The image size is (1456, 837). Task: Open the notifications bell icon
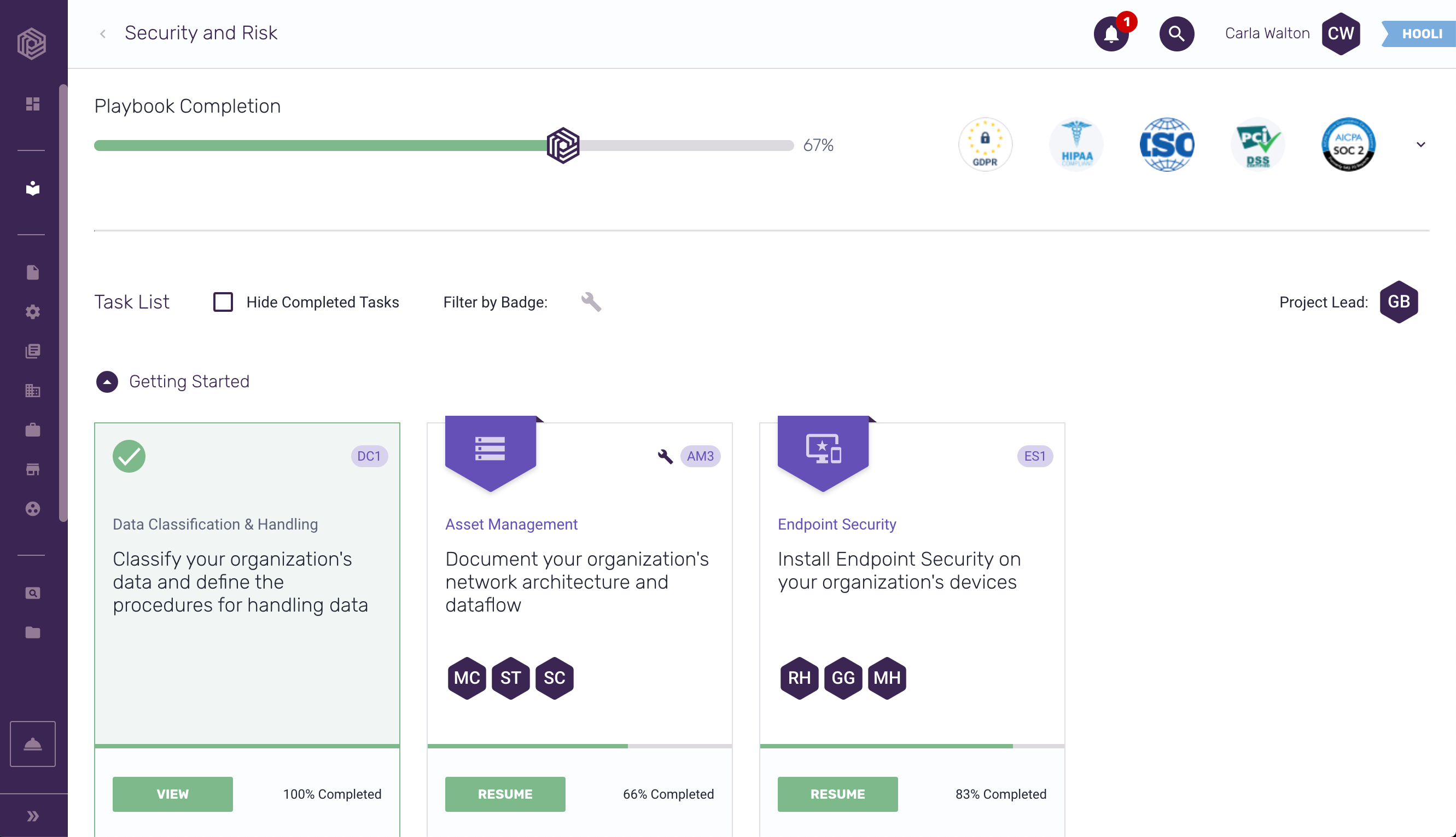point(1111,34)
